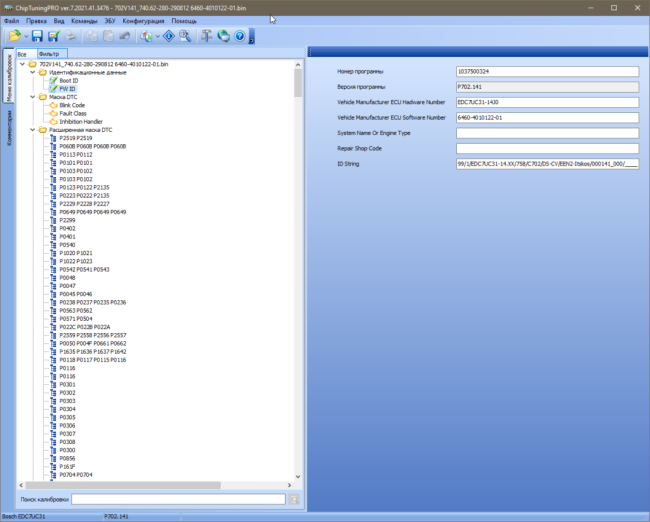This screenshot has width=650, height=522.
Task: Switch to the Фильтр tab
Action: coord(51,54)
